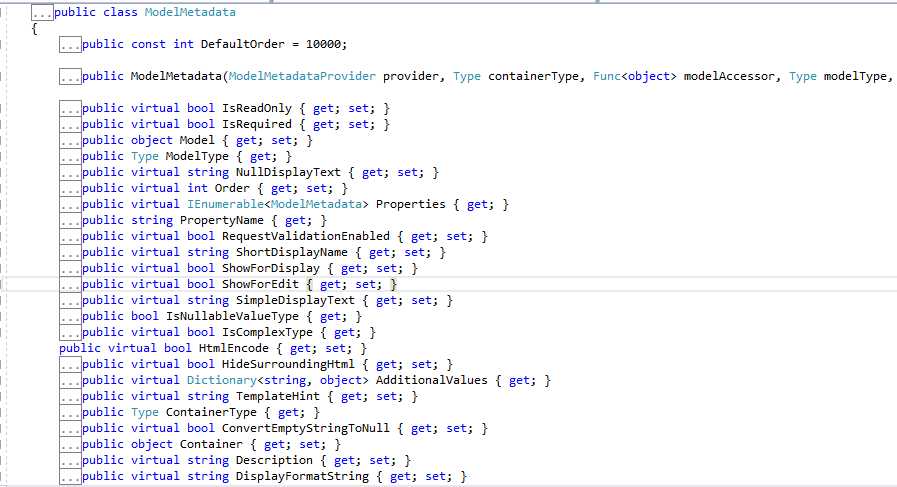Expand collapsed block before ShowForDisplay property
This screenshot has height=487, width=897.
70,269
